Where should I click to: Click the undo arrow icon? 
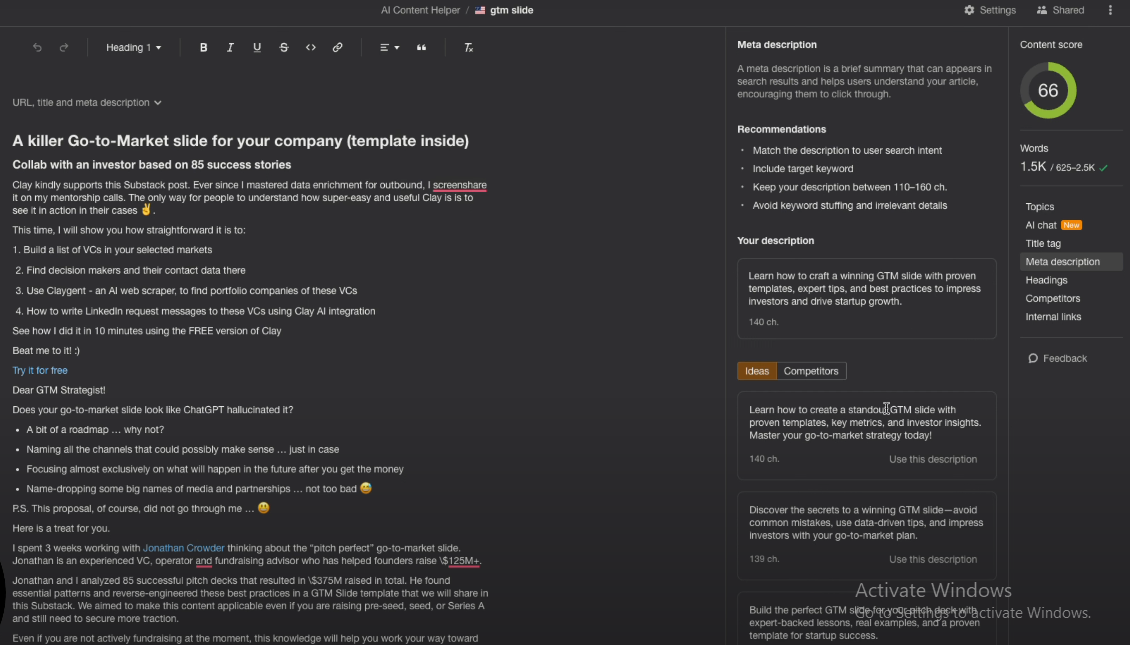coord(37,48)
